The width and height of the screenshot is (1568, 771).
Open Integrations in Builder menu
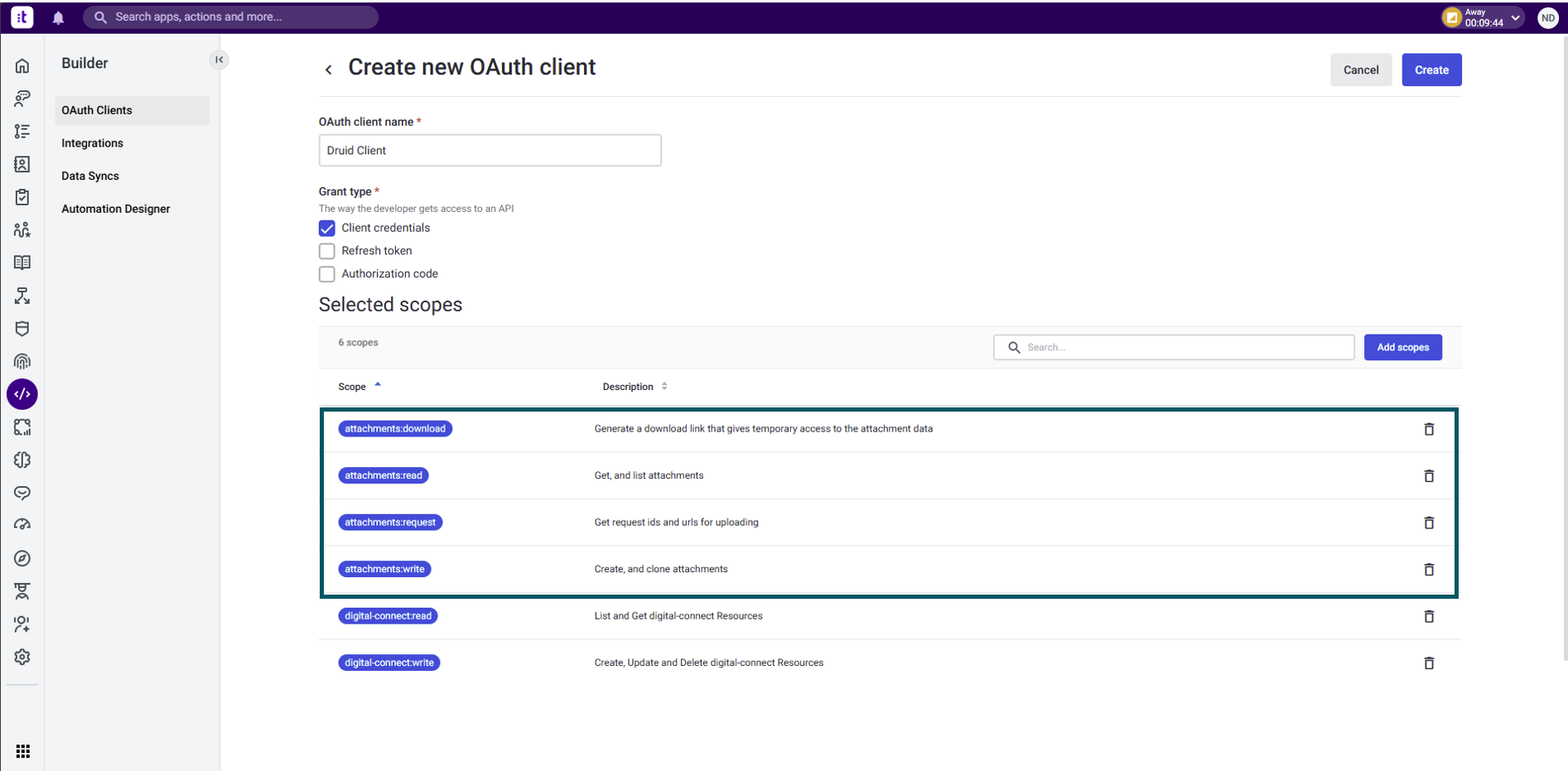coord(92,143)
